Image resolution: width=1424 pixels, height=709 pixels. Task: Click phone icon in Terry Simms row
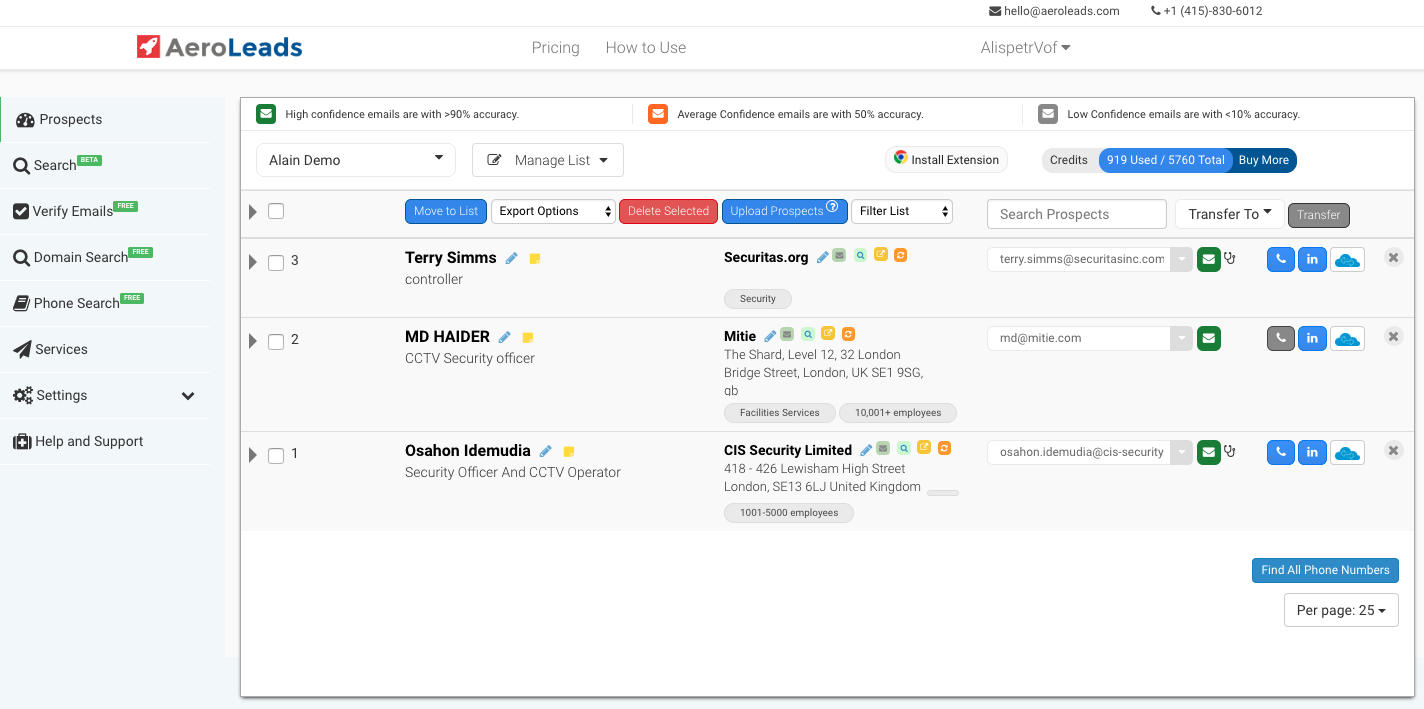click(x=1280, y=259)
